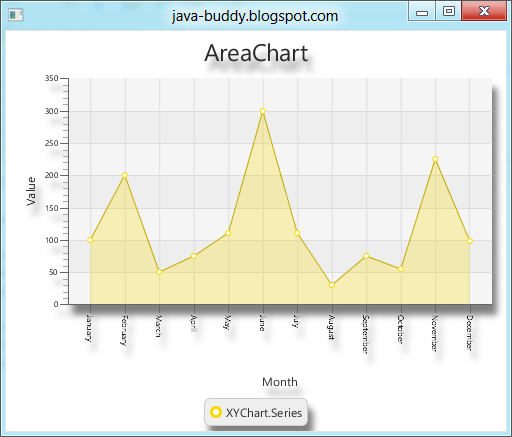The height and width of the screenshot is (437, 512).
Task: Maximize the java-buddy window
Action: (x=448, y=11)
